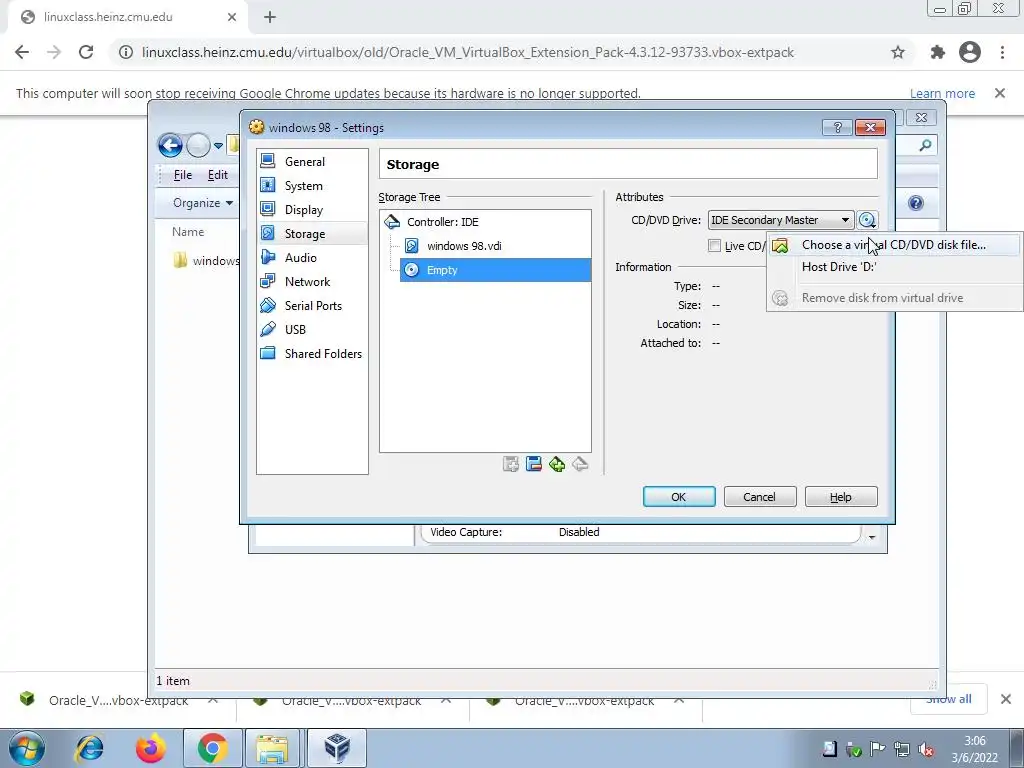Open a new Chrome tab
This screenshot has width=1024, height=768.
point(270,18)
